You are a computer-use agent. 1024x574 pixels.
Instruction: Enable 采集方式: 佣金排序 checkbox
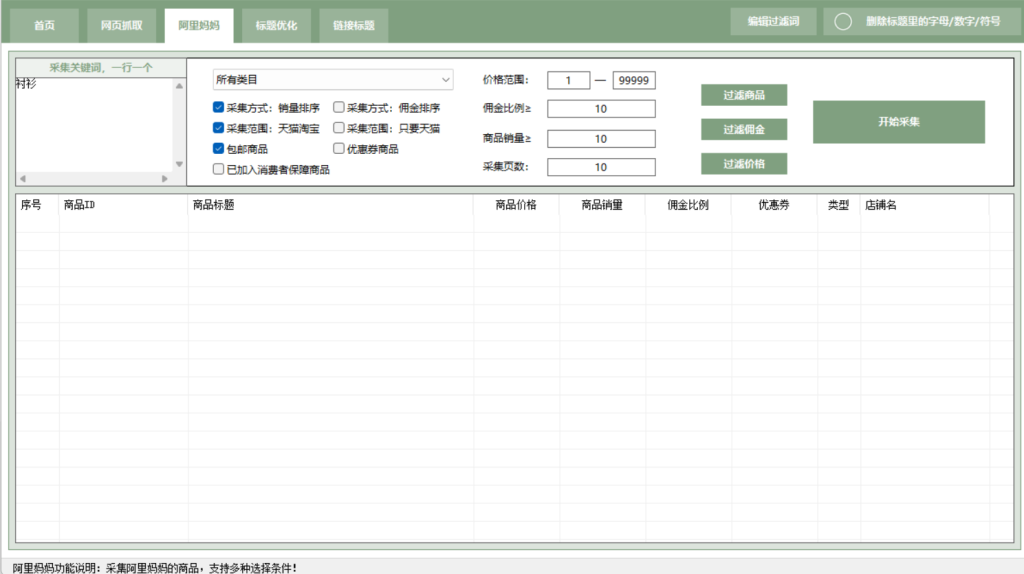click(339, 107)
